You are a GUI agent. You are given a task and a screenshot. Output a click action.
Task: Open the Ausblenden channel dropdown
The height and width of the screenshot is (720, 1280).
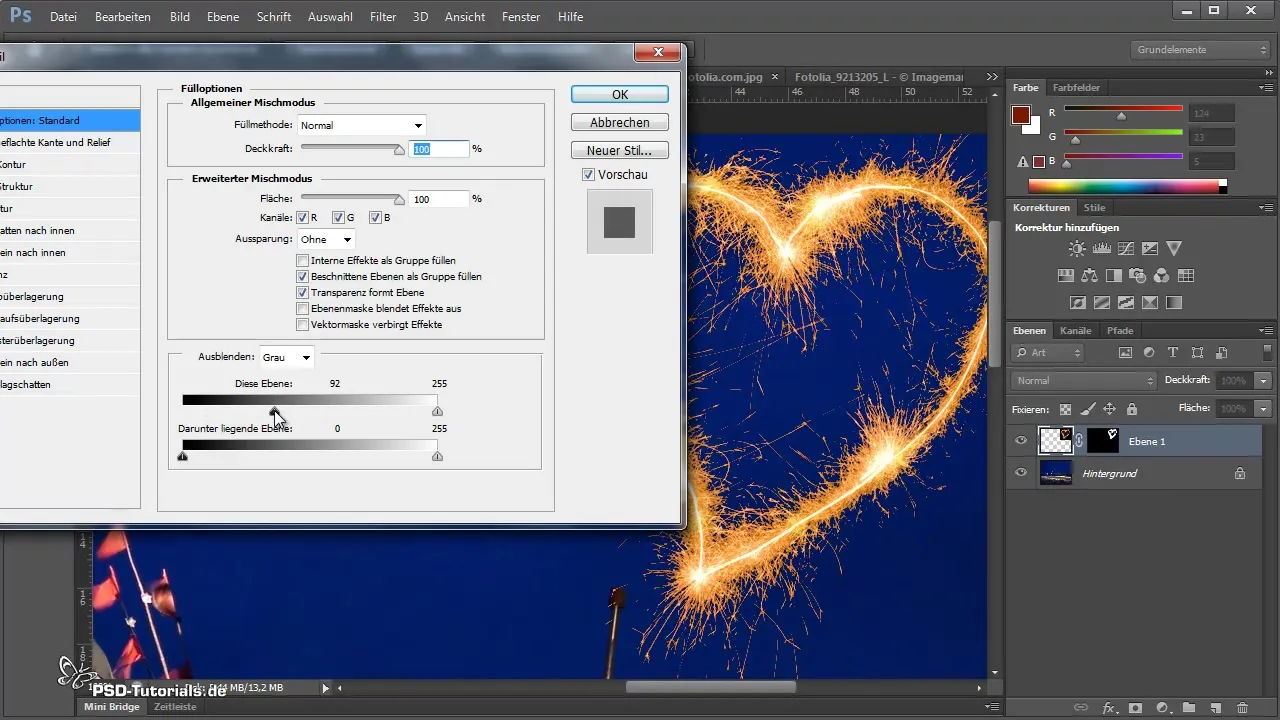(286, 357)
